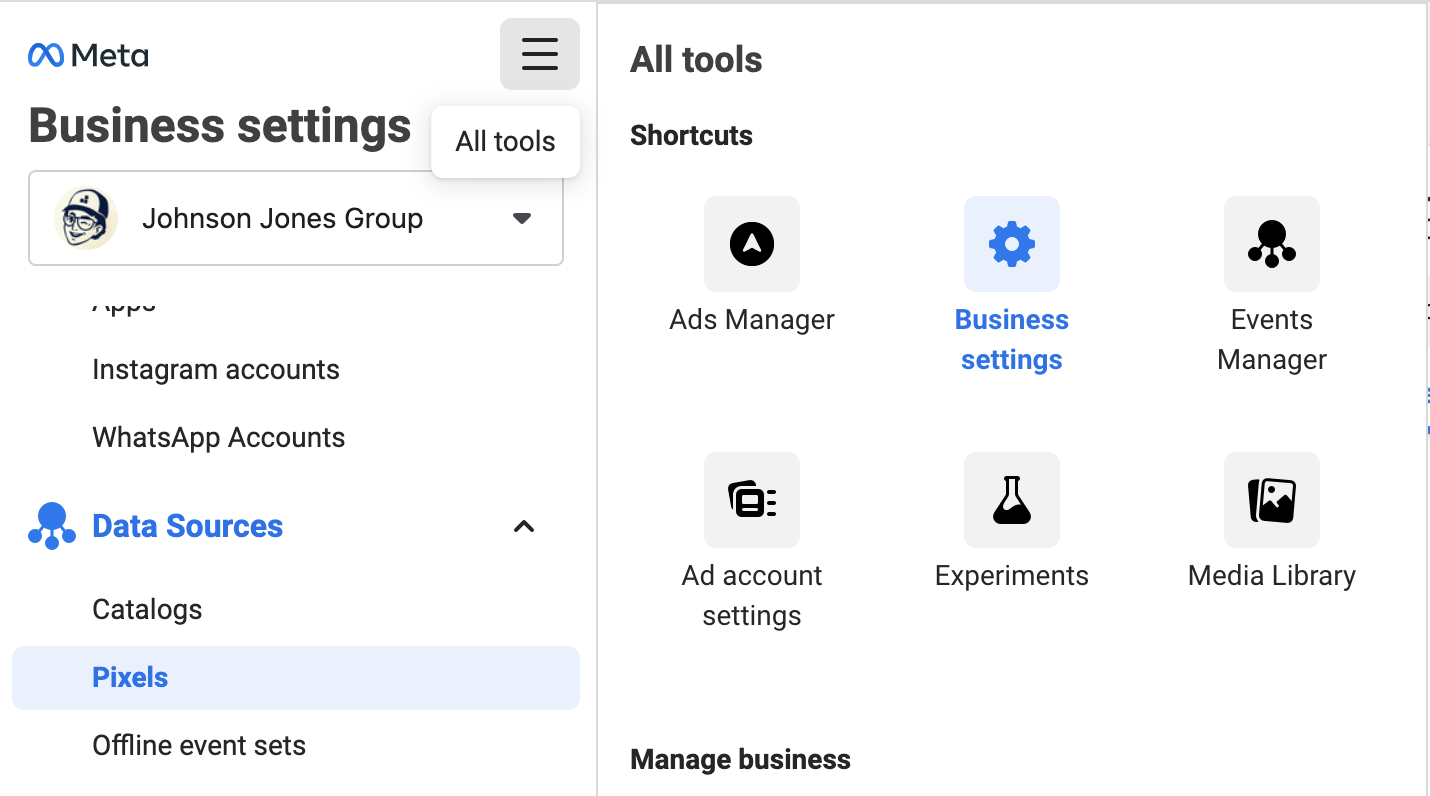Launch the Experiments flask icon

[x=1012, y=500]
